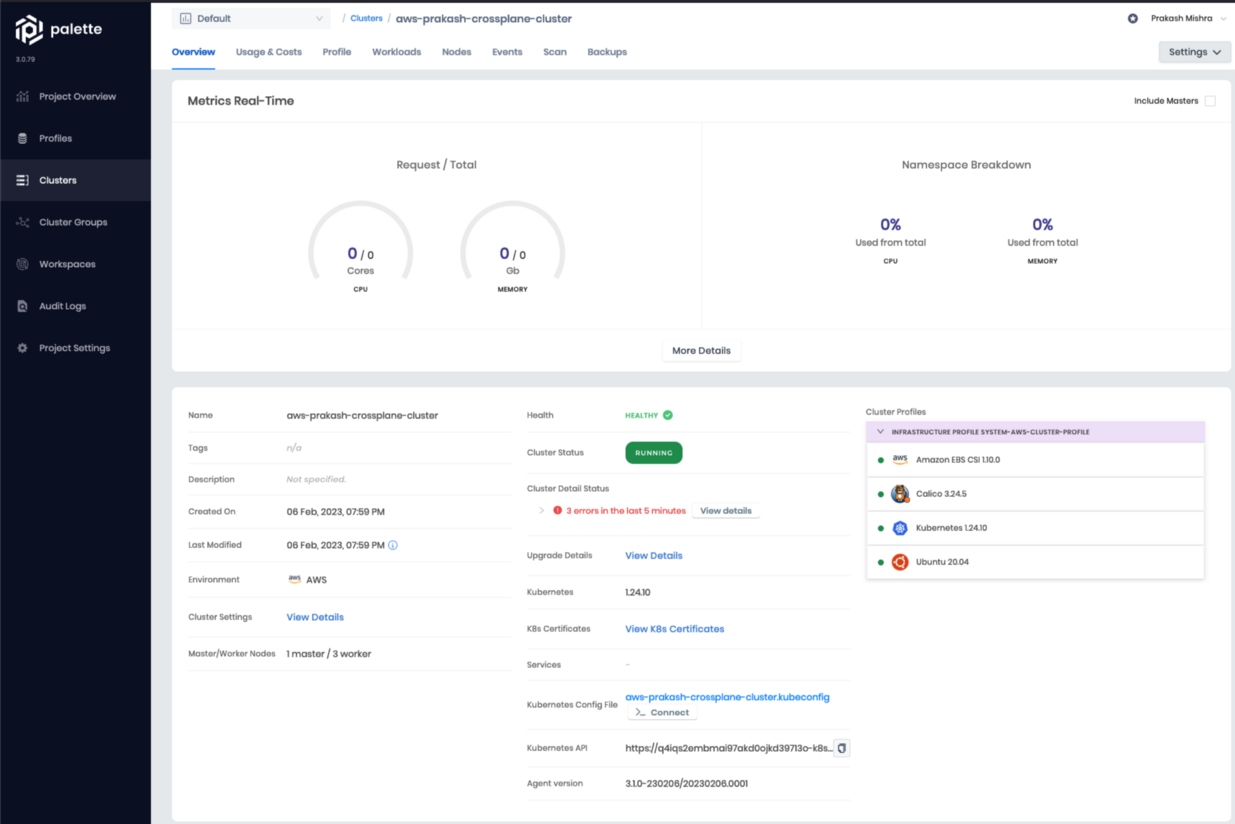Enable the Include Masters checkbox
This screenshot has width=1235, height=824.
tap(1208, 101)
